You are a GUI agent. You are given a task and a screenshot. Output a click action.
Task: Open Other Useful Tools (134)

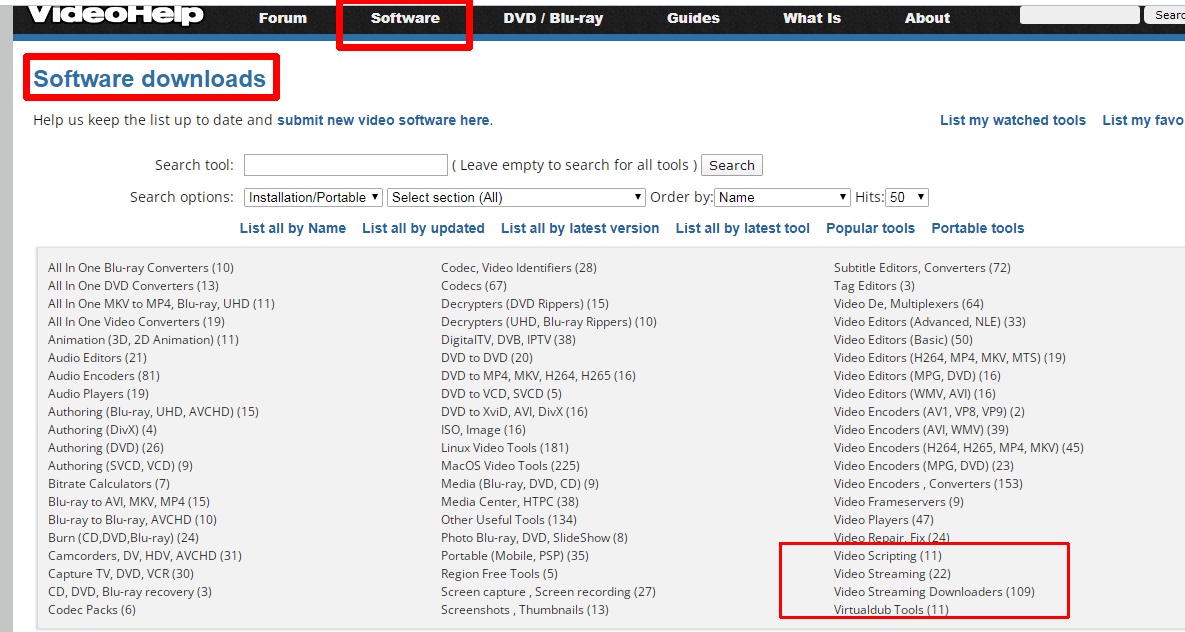coord(509,519)
